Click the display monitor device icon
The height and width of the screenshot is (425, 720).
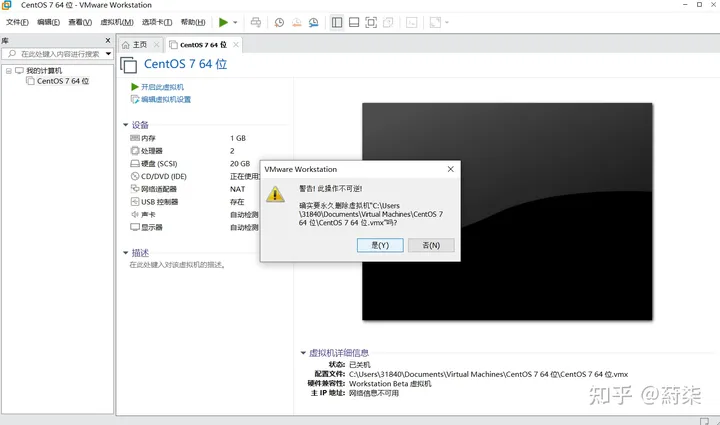coord(135,227)
